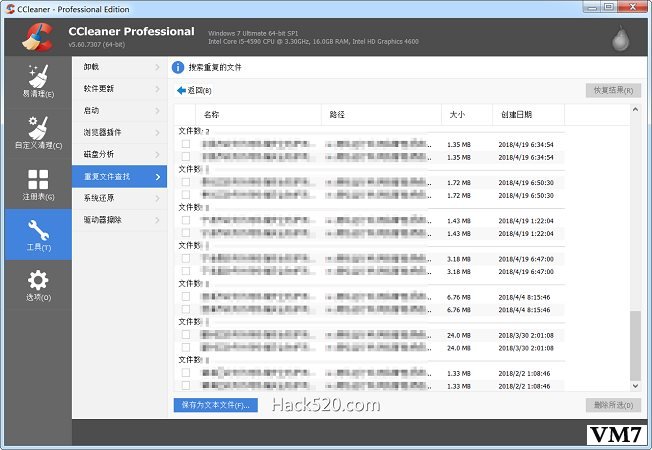Click the 恢复结果 button
The image size is (652, 450).
pyautogui.click(x=613, y=90)
